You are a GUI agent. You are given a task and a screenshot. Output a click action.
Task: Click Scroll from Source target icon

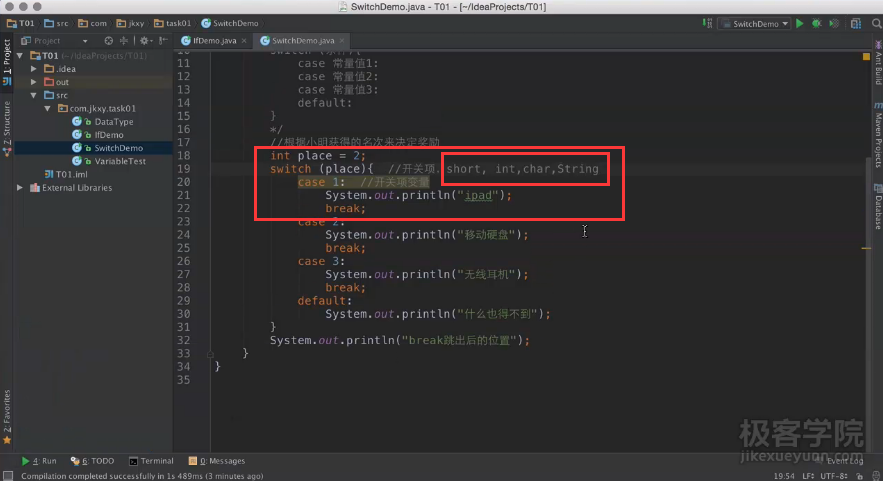109,41
